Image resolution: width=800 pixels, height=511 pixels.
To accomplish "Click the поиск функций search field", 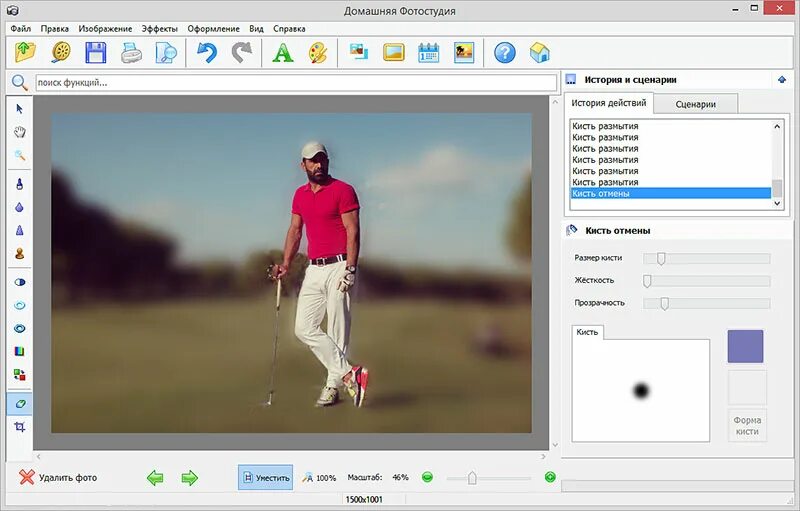I will [x=296, y=83].
